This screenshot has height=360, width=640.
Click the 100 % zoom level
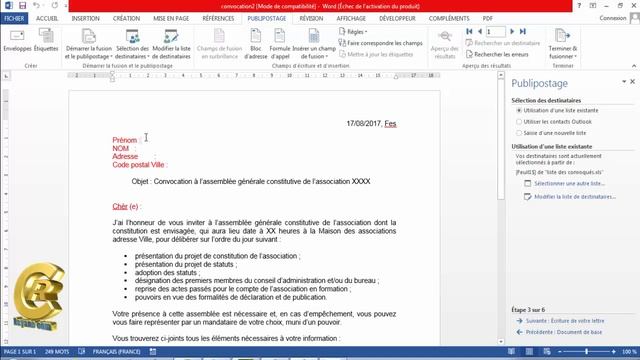coord(629,351)
